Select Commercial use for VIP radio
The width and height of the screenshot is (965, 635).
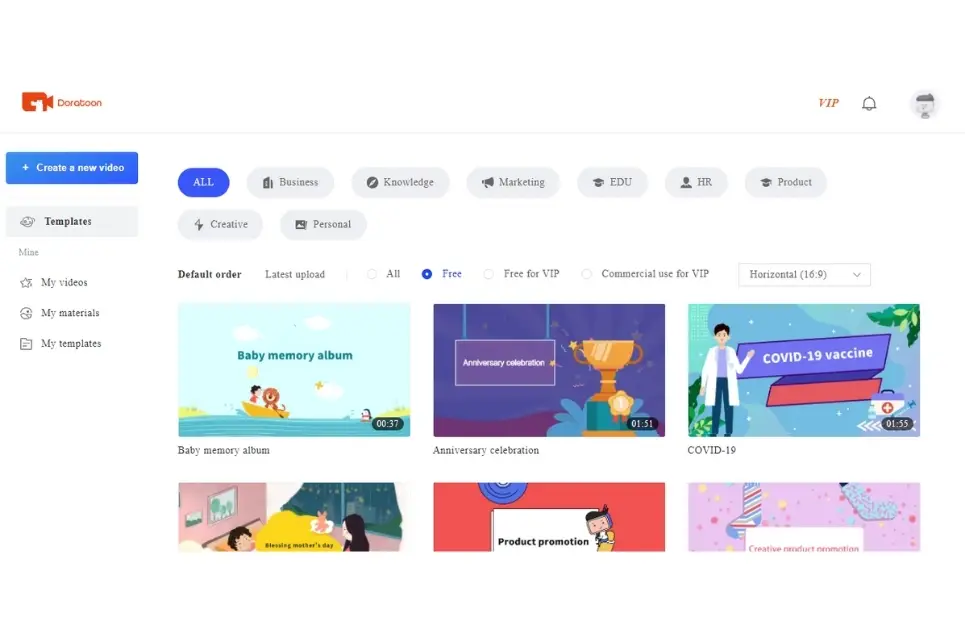point(587,274)
